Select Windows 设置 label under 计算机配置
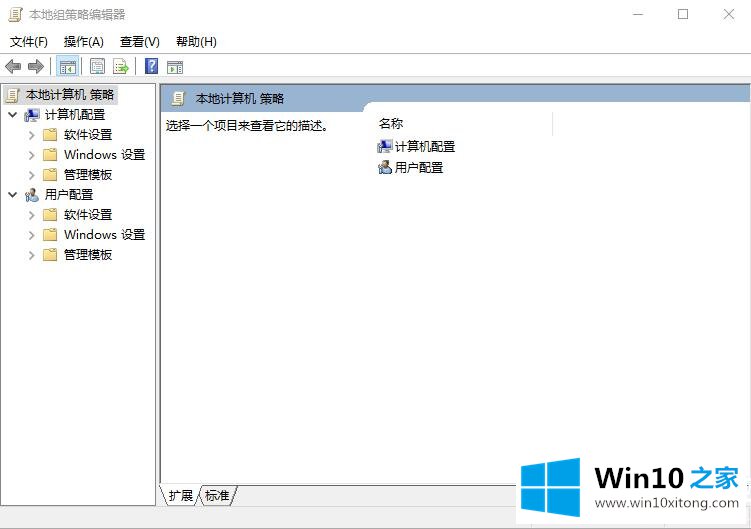Screen dimensions: 751x529 (104, 155)
